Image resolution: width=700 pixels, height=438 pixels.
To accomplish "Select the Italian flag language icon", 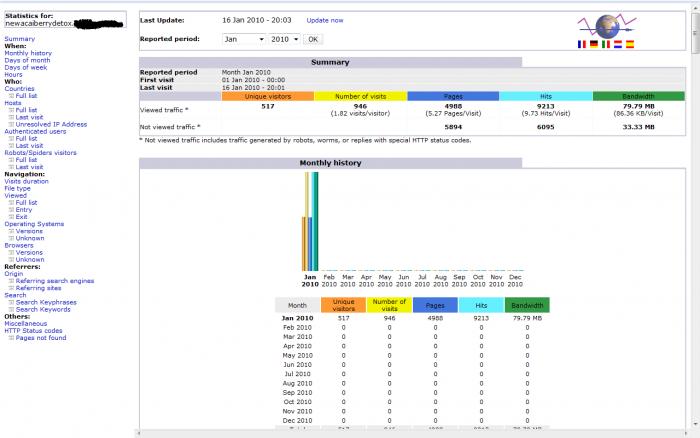I will tap(606, 45).
